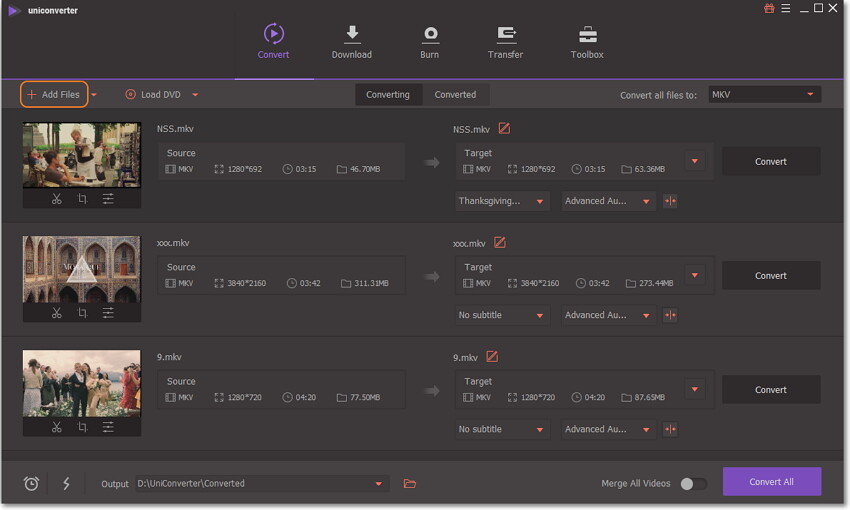The width and height of the screenshot is (850, 510).
Task: Play the xxx.mkv video thumbnail
Action: tap(82, 269)
